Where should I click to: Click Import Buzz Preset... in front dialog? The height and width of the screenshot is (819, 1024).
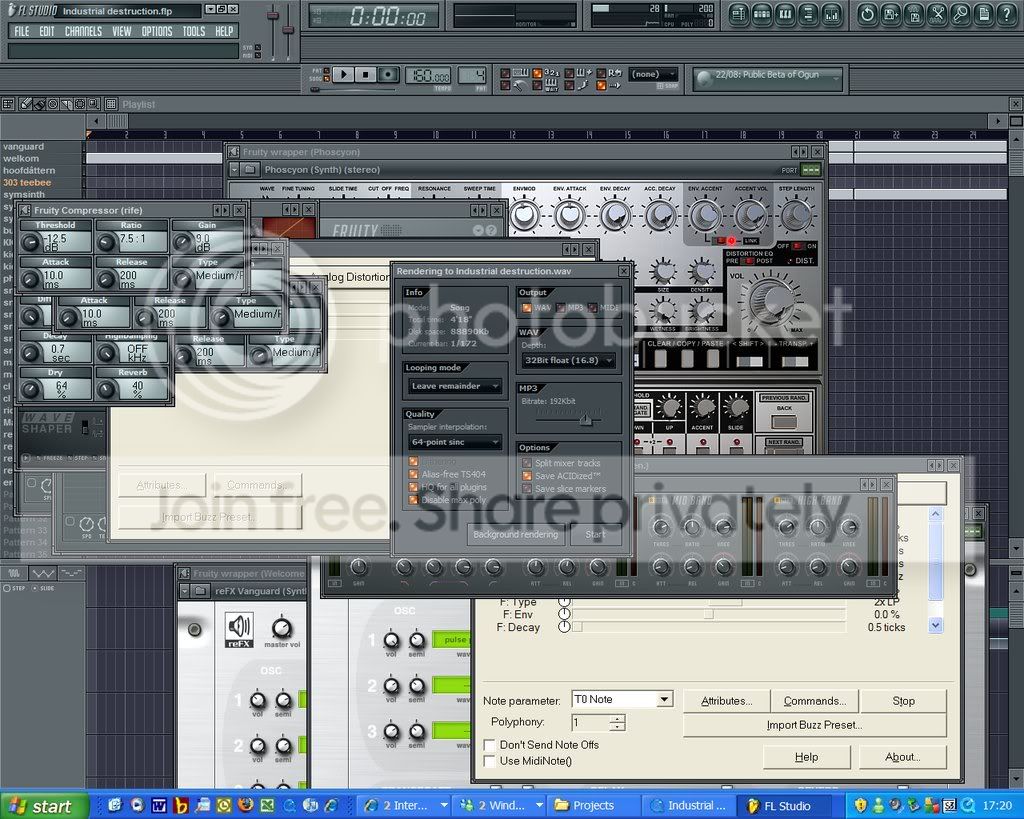pos(814,725)
